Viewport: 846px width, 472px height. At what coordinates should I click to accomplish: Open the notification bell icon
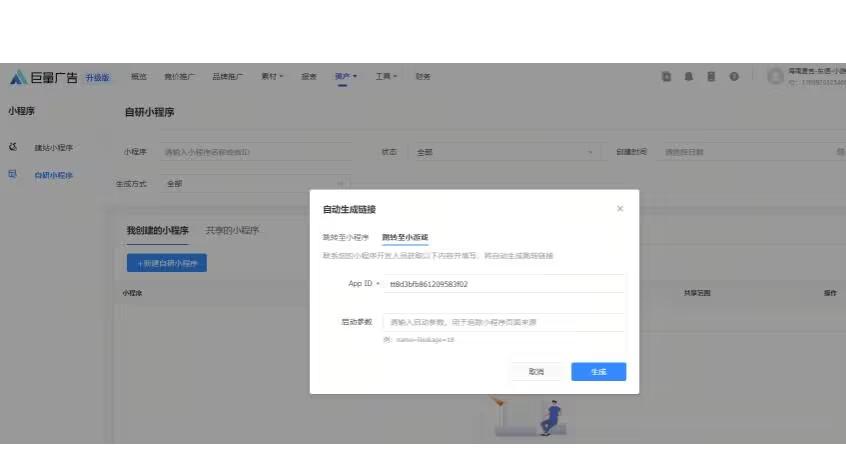click(688, 77)
